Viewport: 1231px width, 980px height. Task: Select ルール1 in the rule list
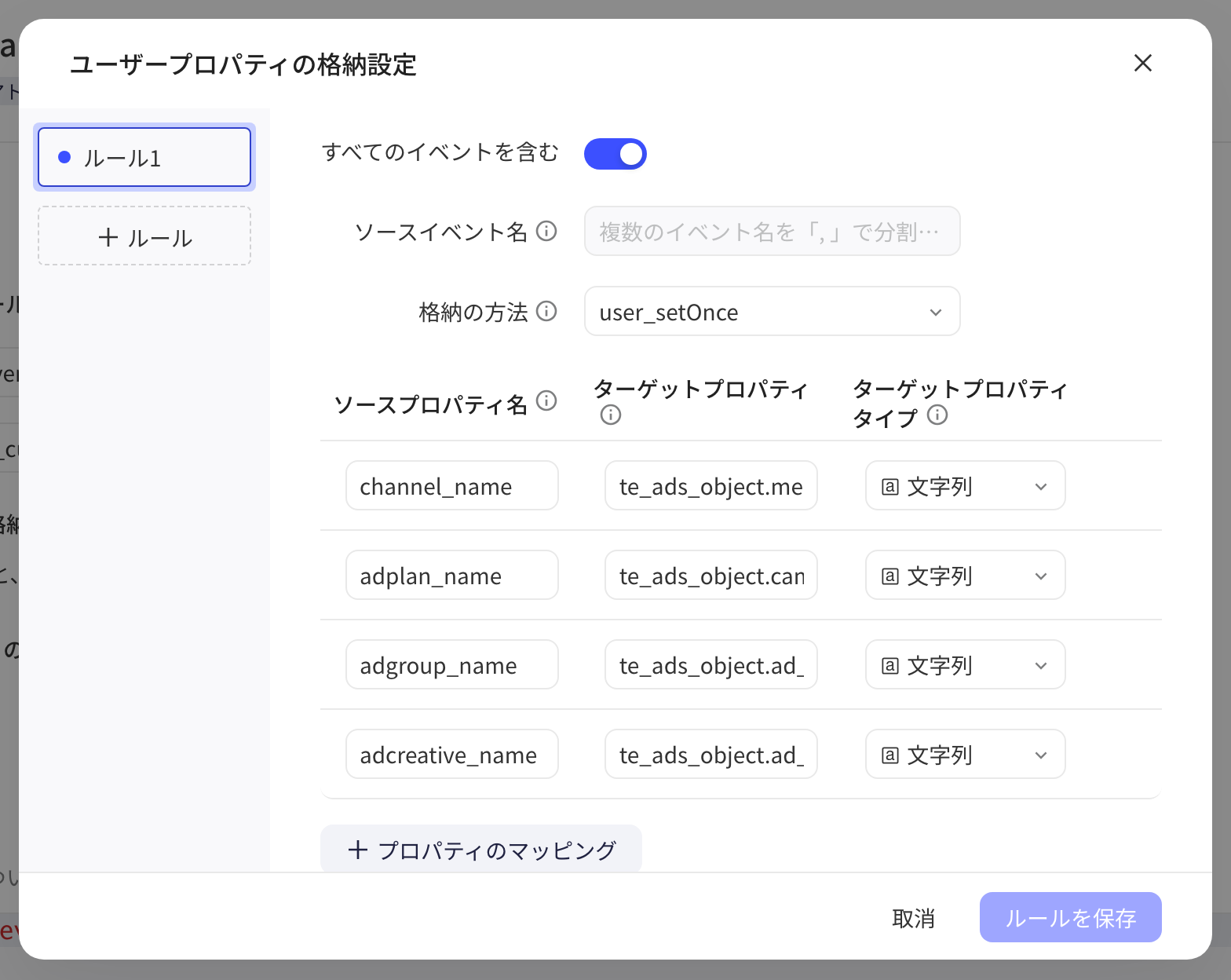point(144,157)
